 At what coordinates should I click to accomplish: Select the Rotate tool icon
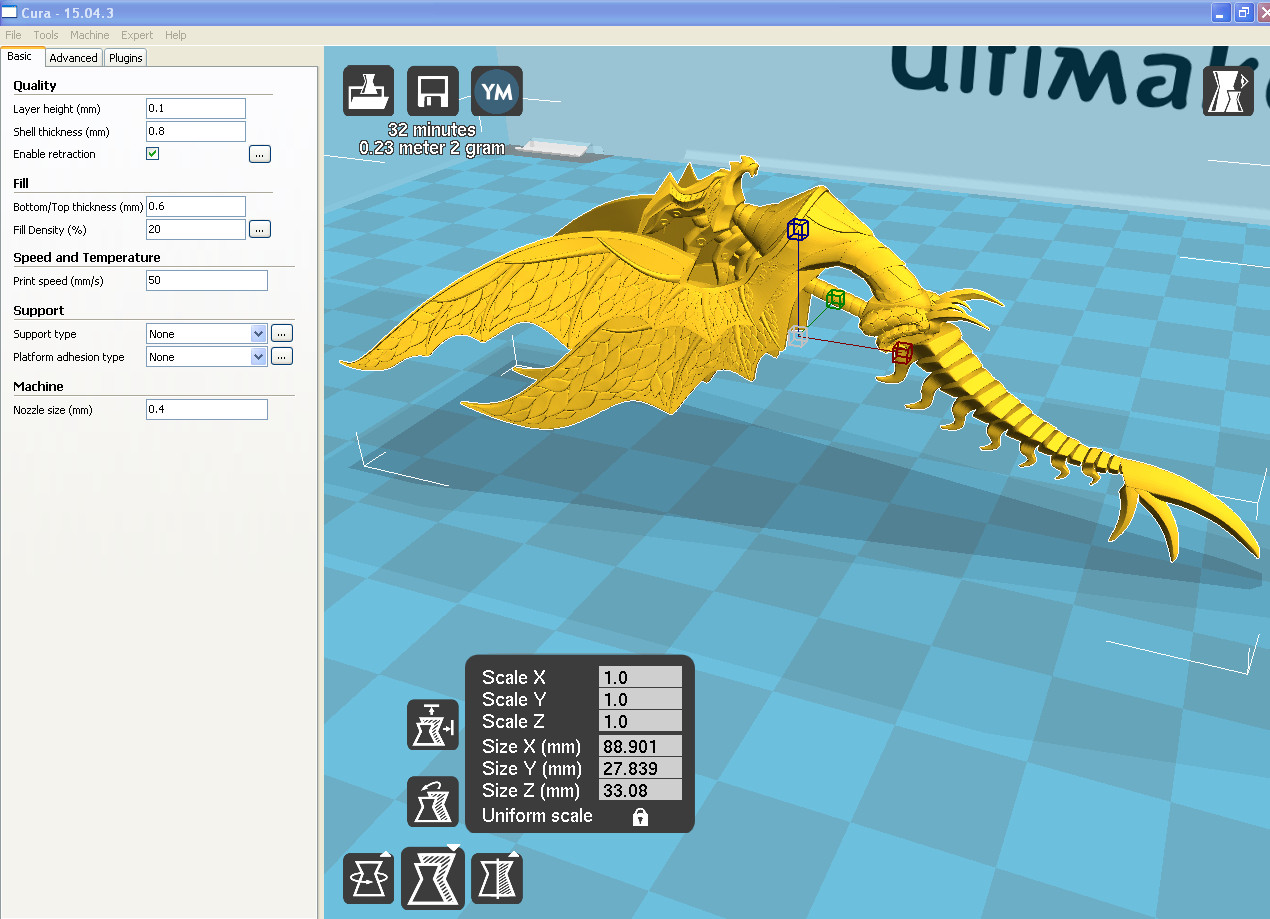[x=368, y=879]
